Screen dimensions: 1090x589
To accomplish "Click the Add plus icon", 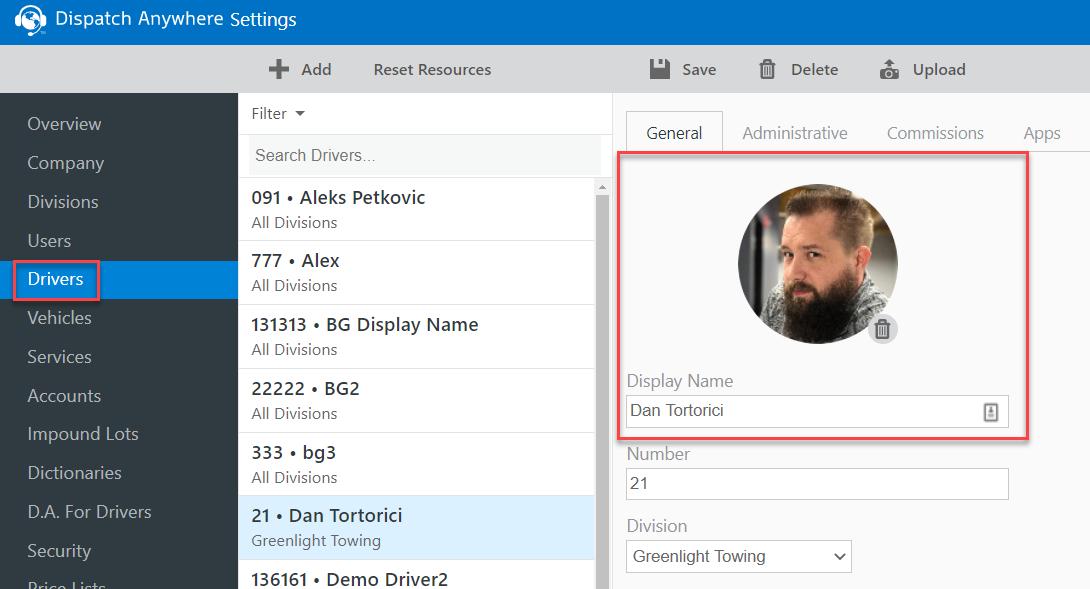I will click(x=279, y=70).
